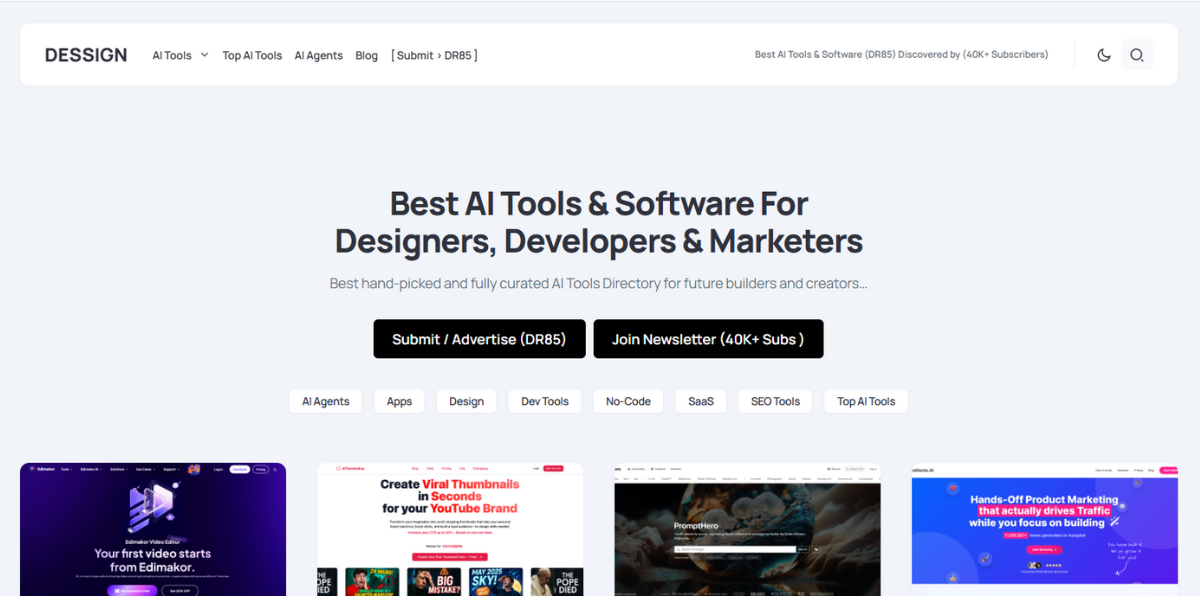1200x600 pixels.
Task: Open the Blog page link
Action: tap(366, 56)
